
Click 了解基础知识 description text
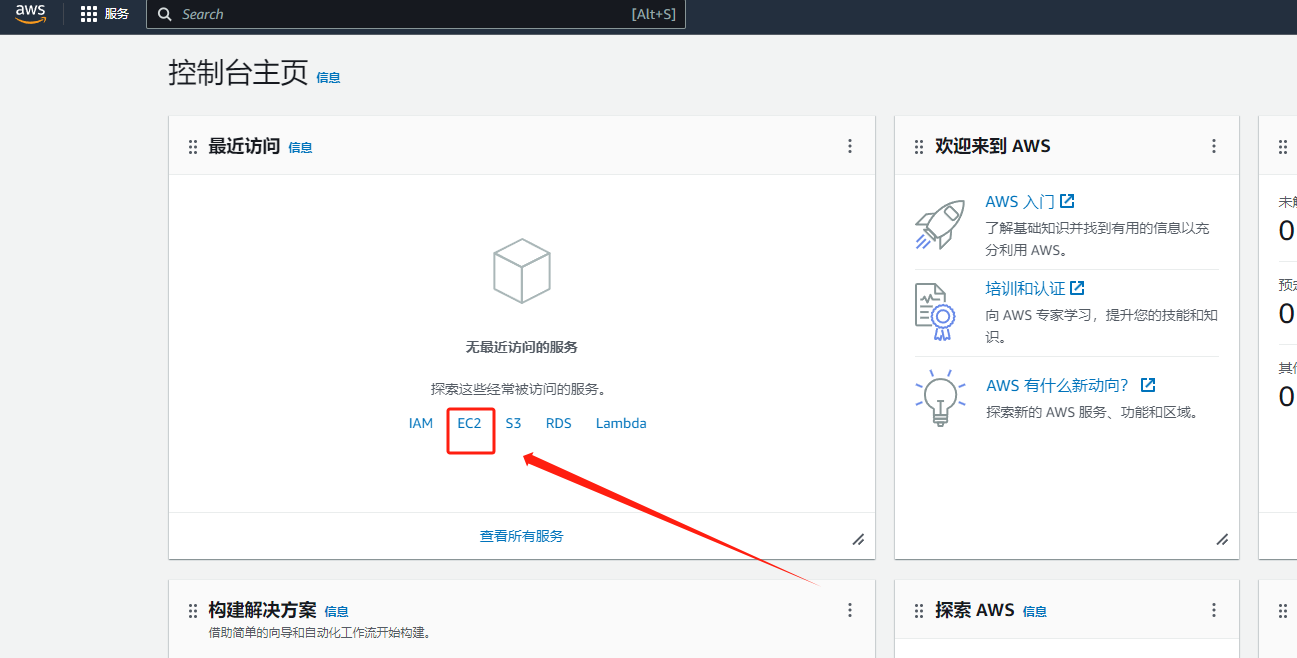[x=1097, y=239]
